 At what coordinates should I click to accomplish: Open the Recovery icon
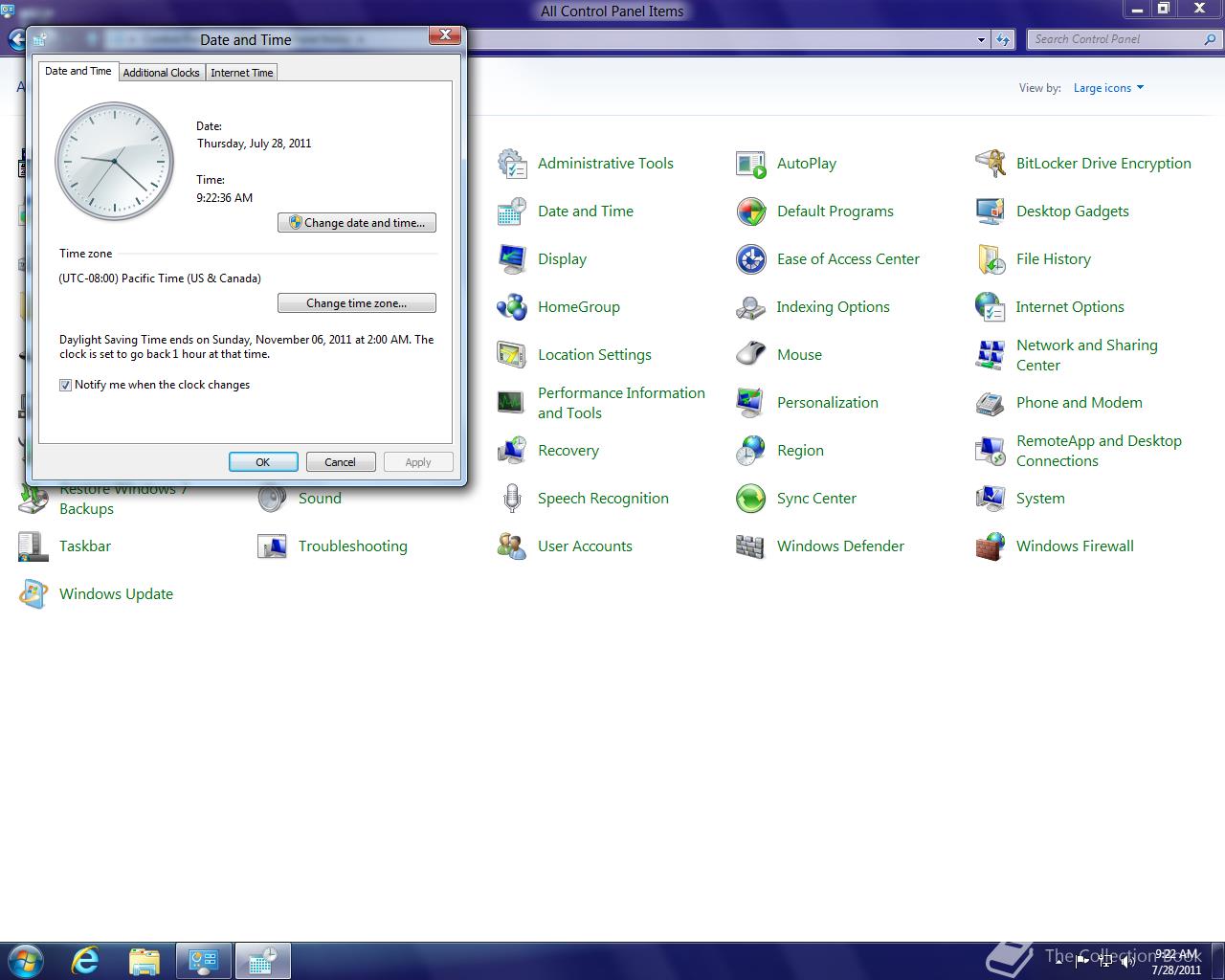512,451
